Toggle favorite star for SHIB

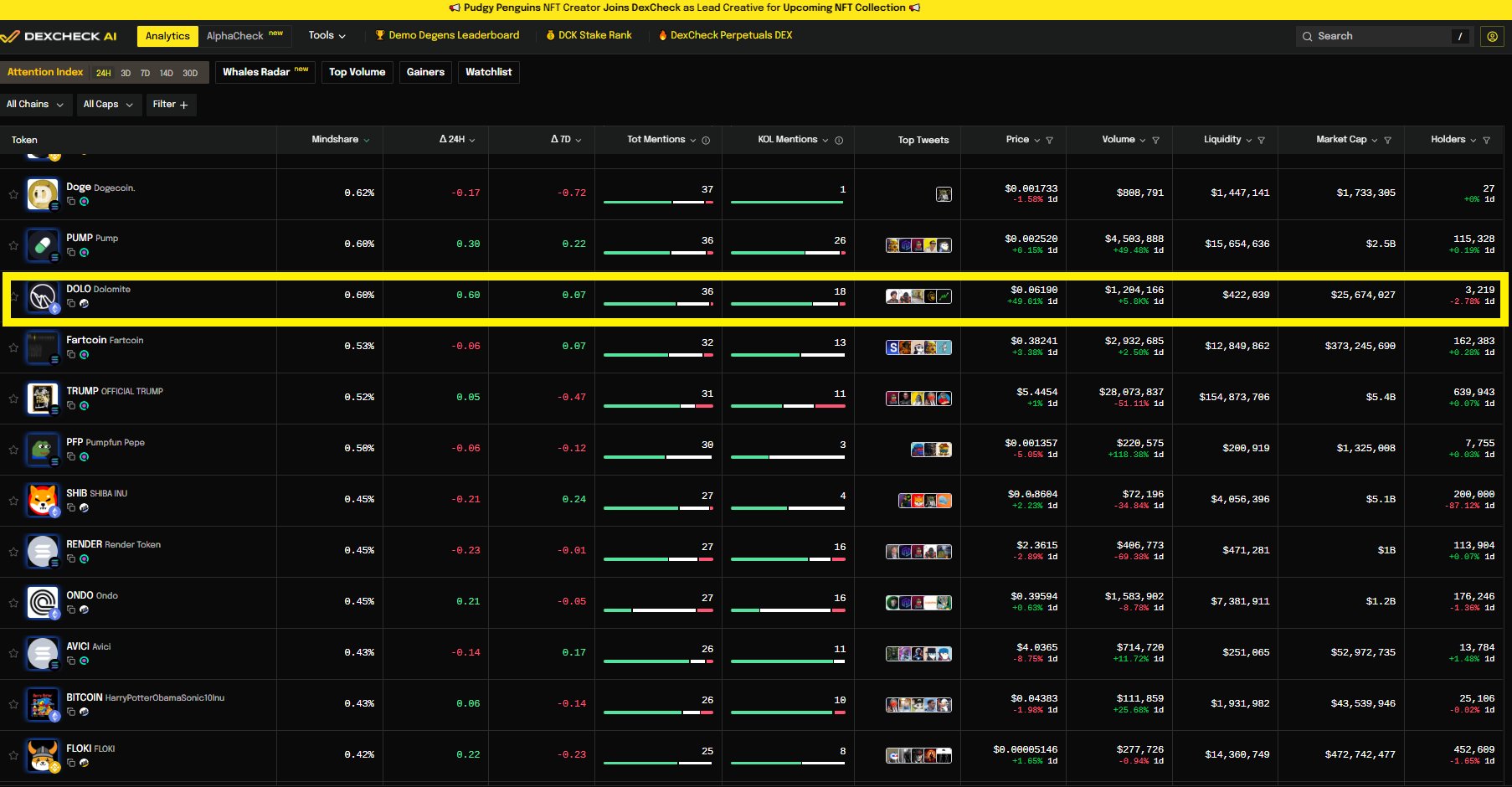(13, 501)
